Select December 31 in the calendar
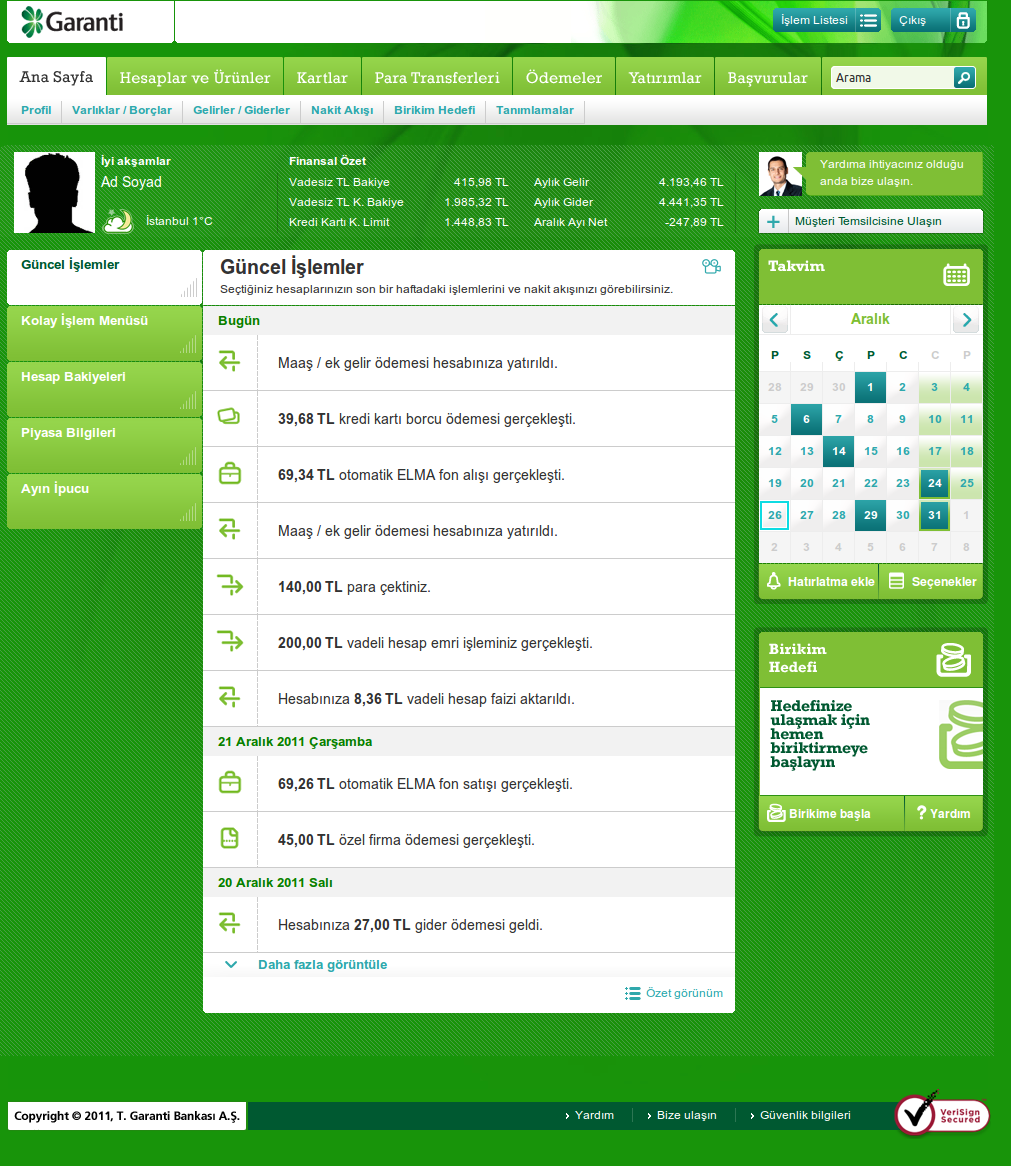The height and width of the screenshot is (1166, 1011). (x=934, y=515)
